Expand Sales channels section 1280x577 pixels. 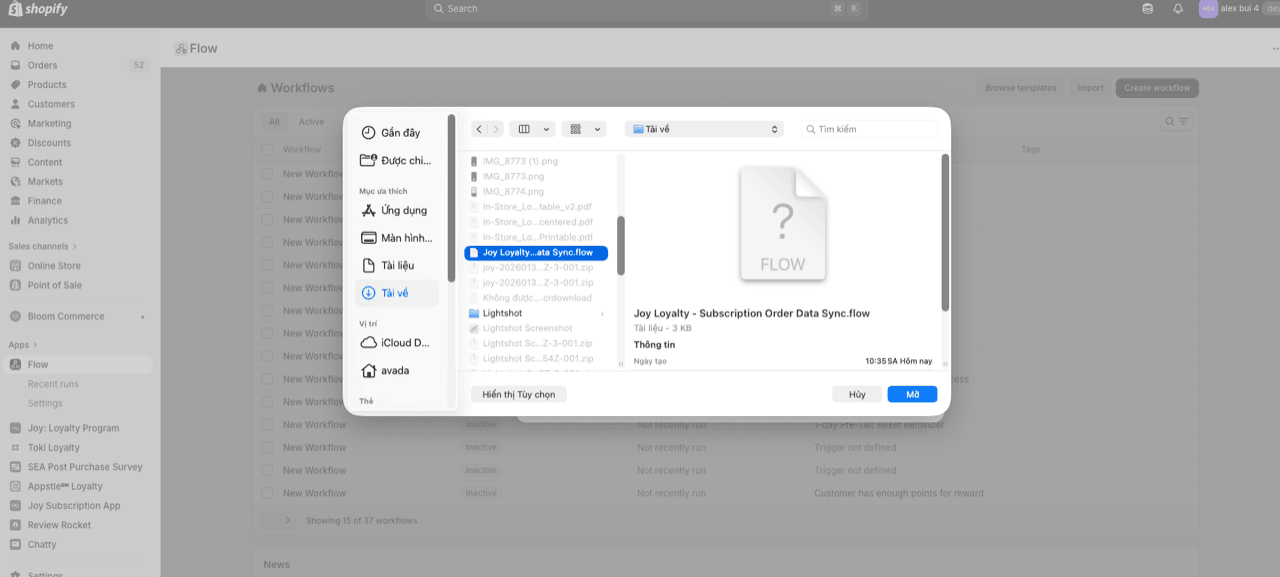click(42, 246)
